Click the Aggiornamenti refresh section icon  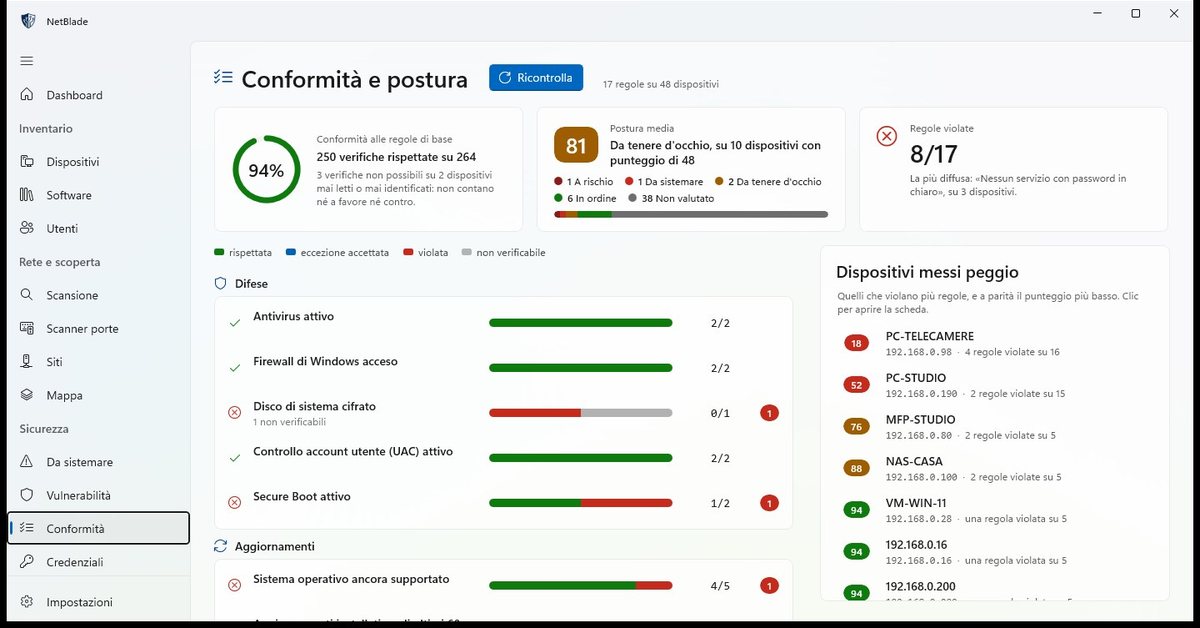221,546
